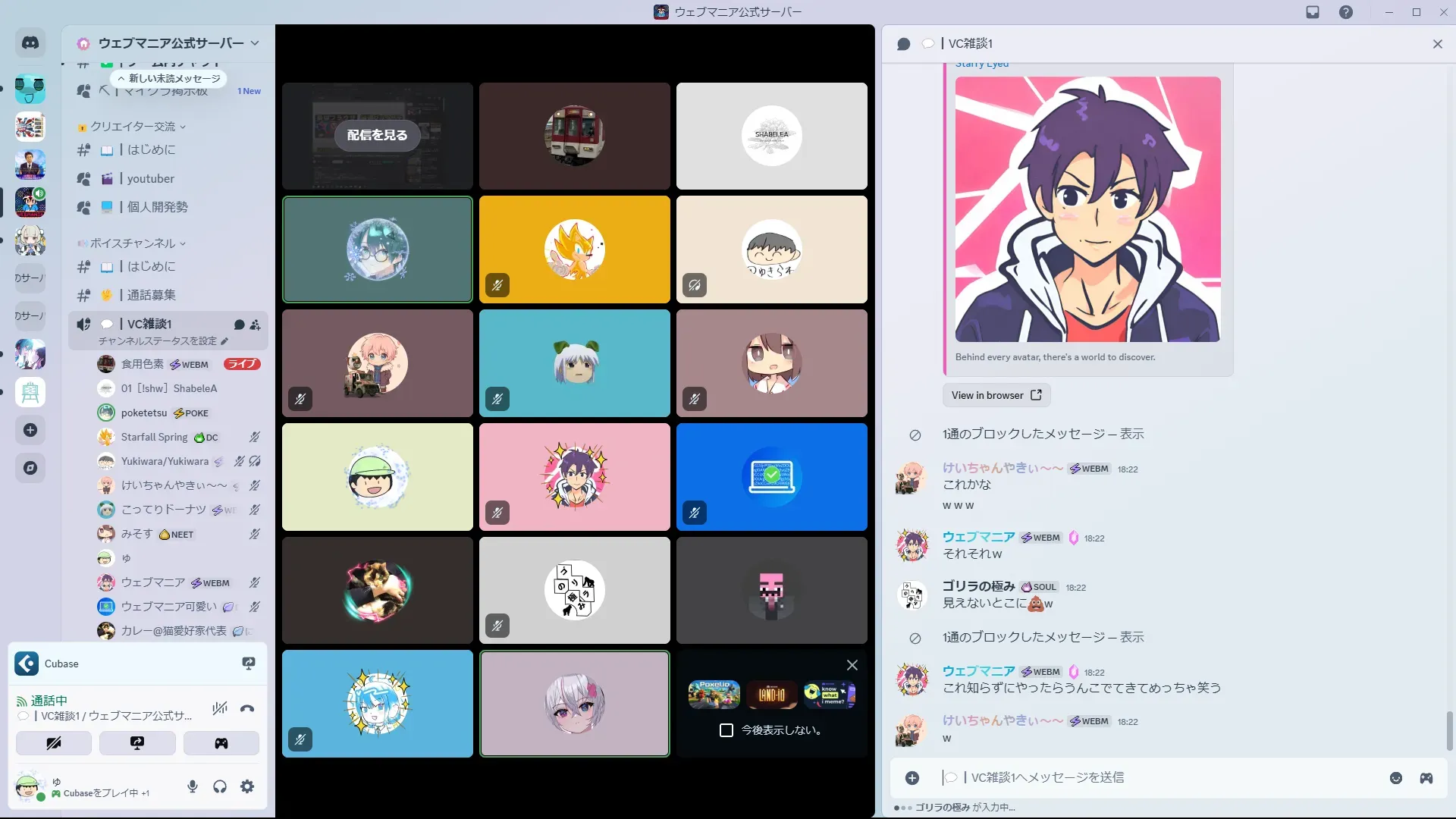Collapse the ボイスチャンネル category
This screenshot has width=1456, height=819.
coord(133,243)
